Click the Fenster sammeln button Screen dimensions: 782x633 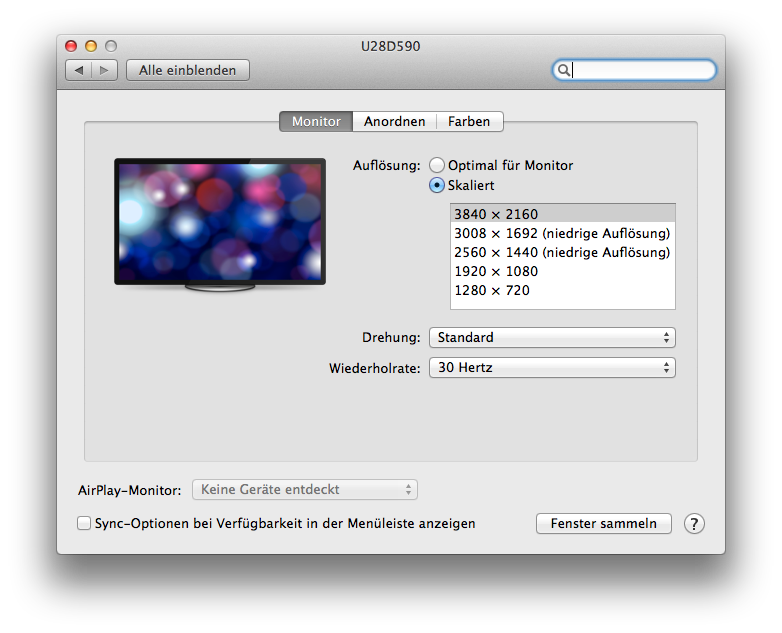click(x=603, y=524)
